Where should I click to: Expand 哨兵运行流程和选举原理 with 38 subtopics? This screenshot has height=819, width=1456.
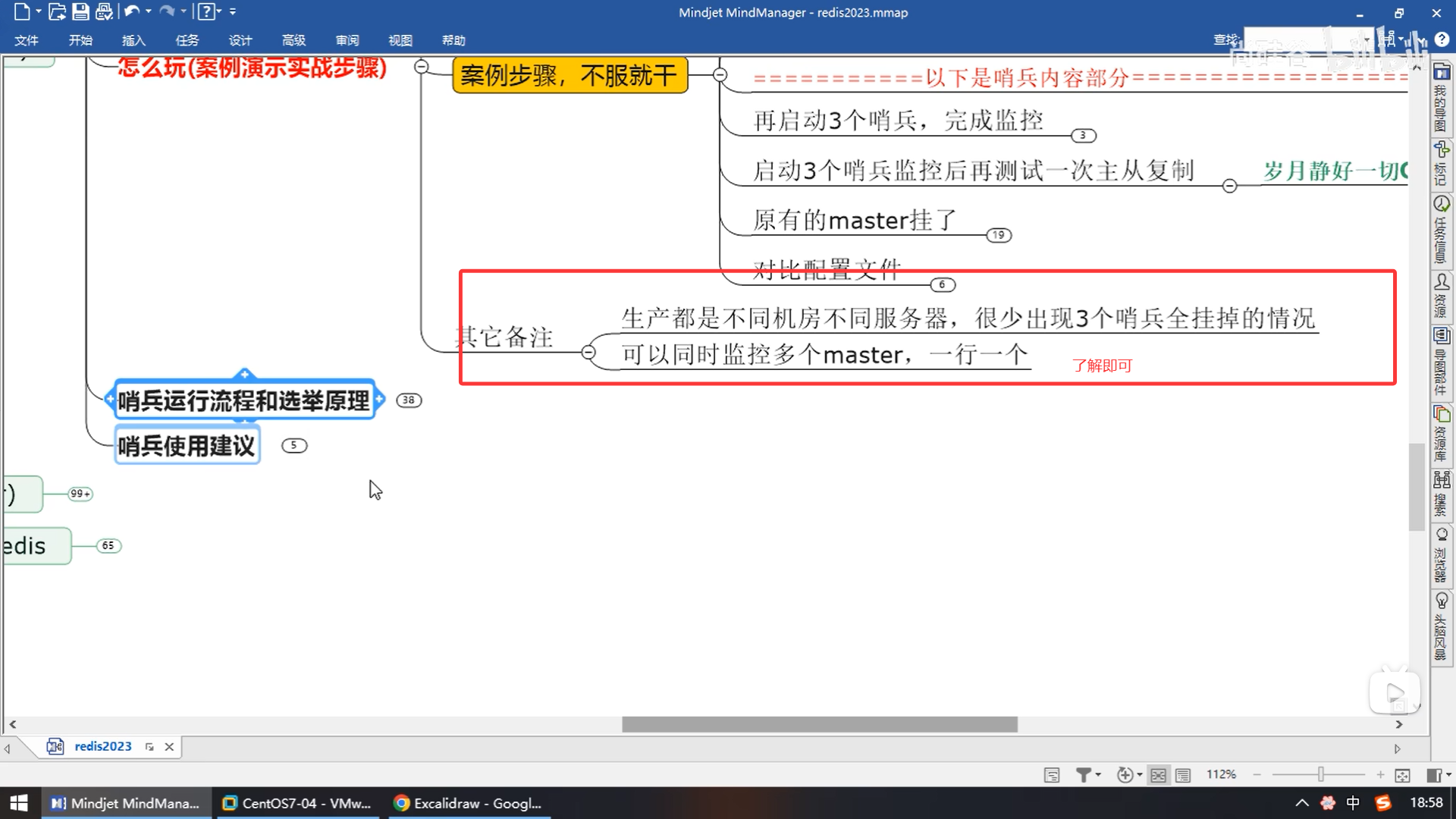coord(409,400)
